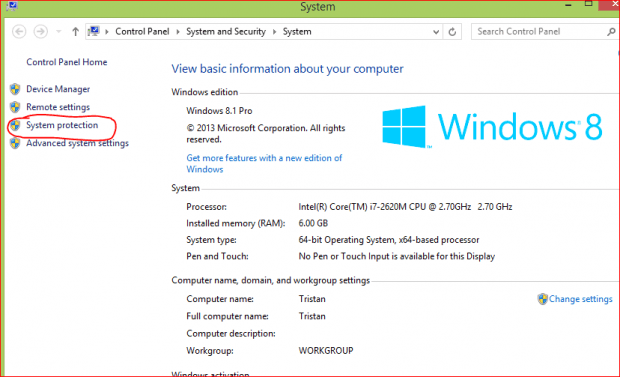Click the workgroup value 'WORKGROUP'
Image resolution: width=620 pixels, height=377 pixels.
326,351
